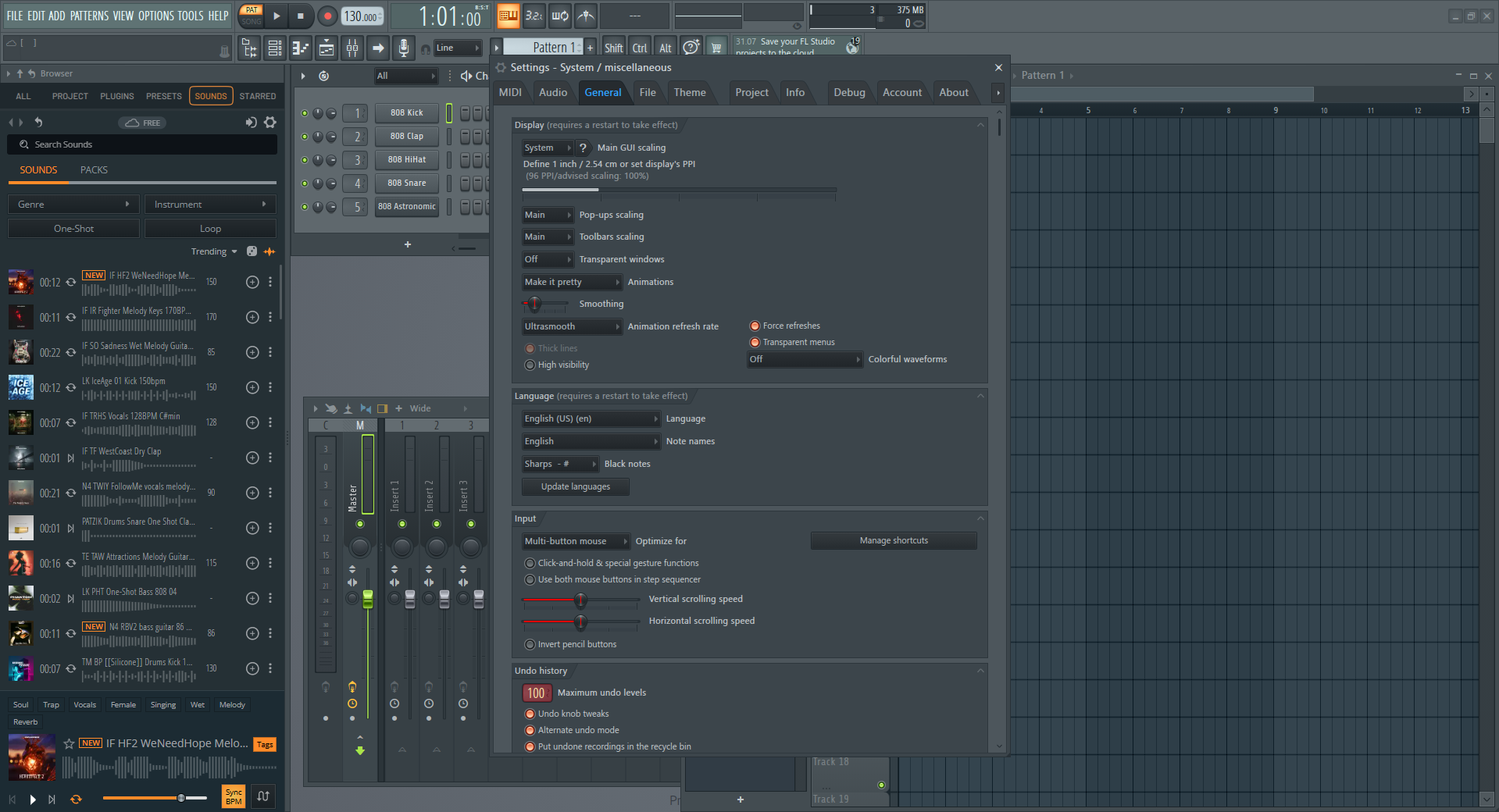Open Colorful waveforms dropdown
Screen dimensions: 1499x812
click(805, 359)
